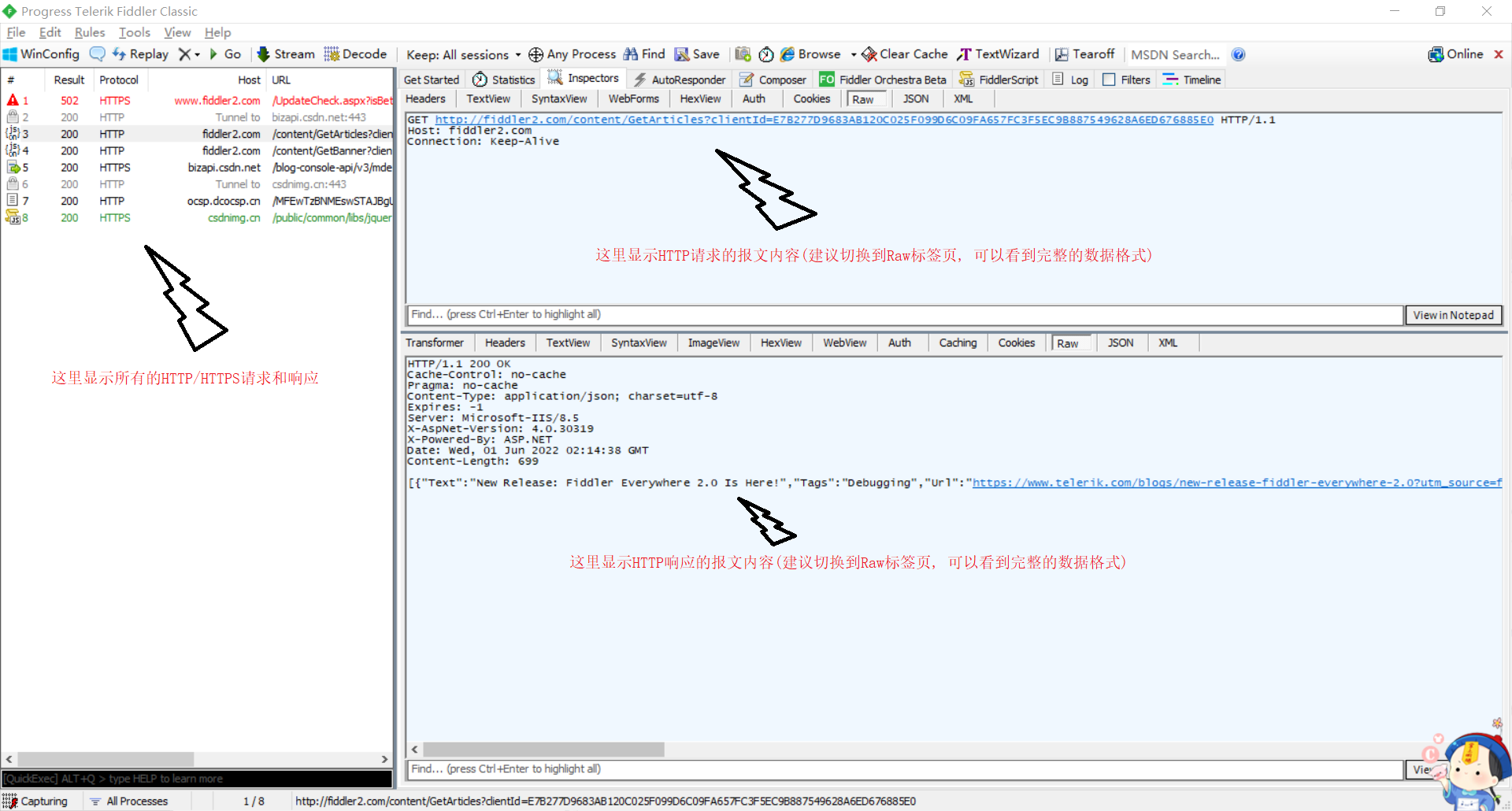Toggle Capturing in the status bar

click(35, 802)
